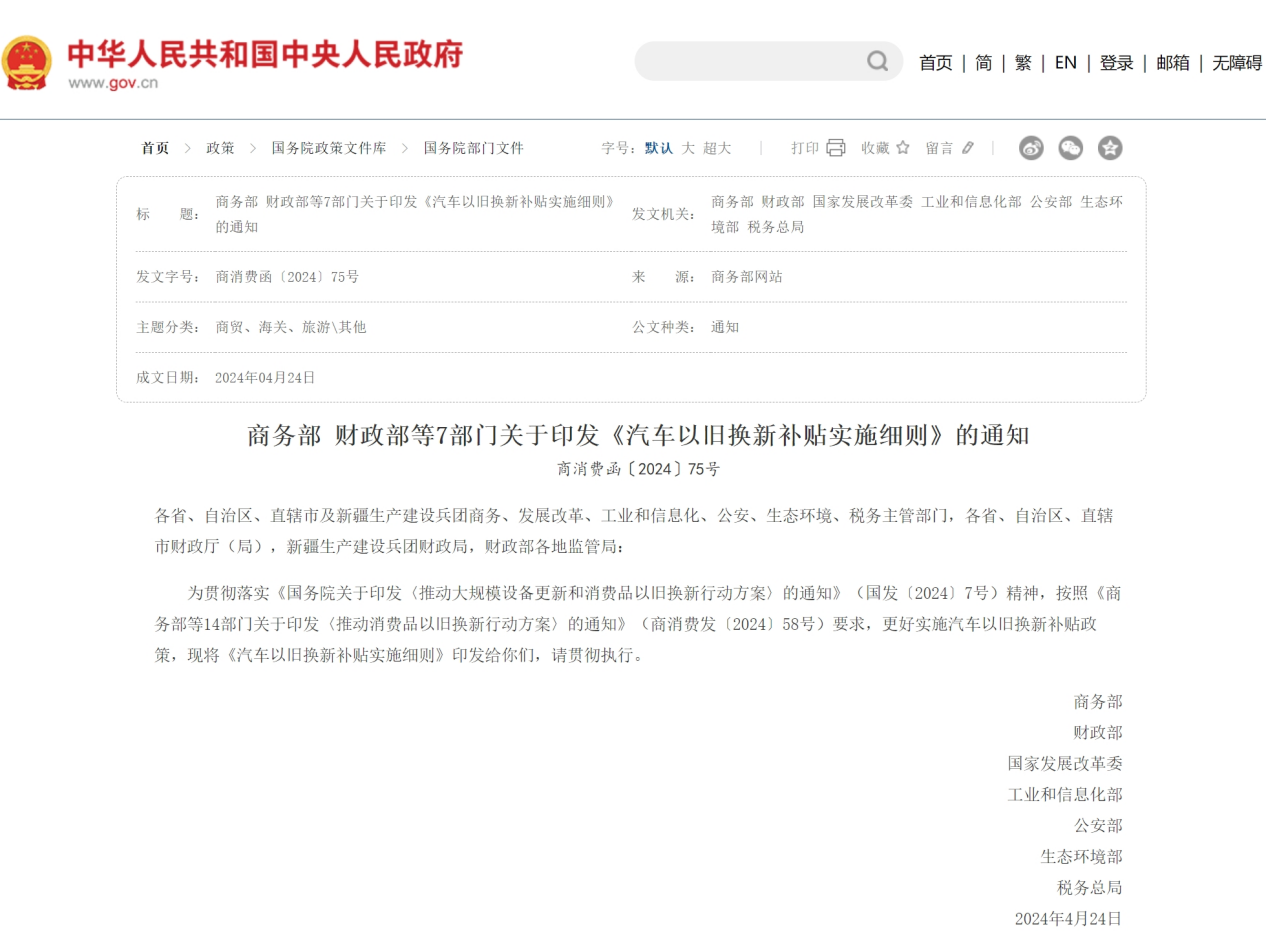Set font size to 超大
The width and height of the screenshot is (1266, 949).
click(717, 148)
